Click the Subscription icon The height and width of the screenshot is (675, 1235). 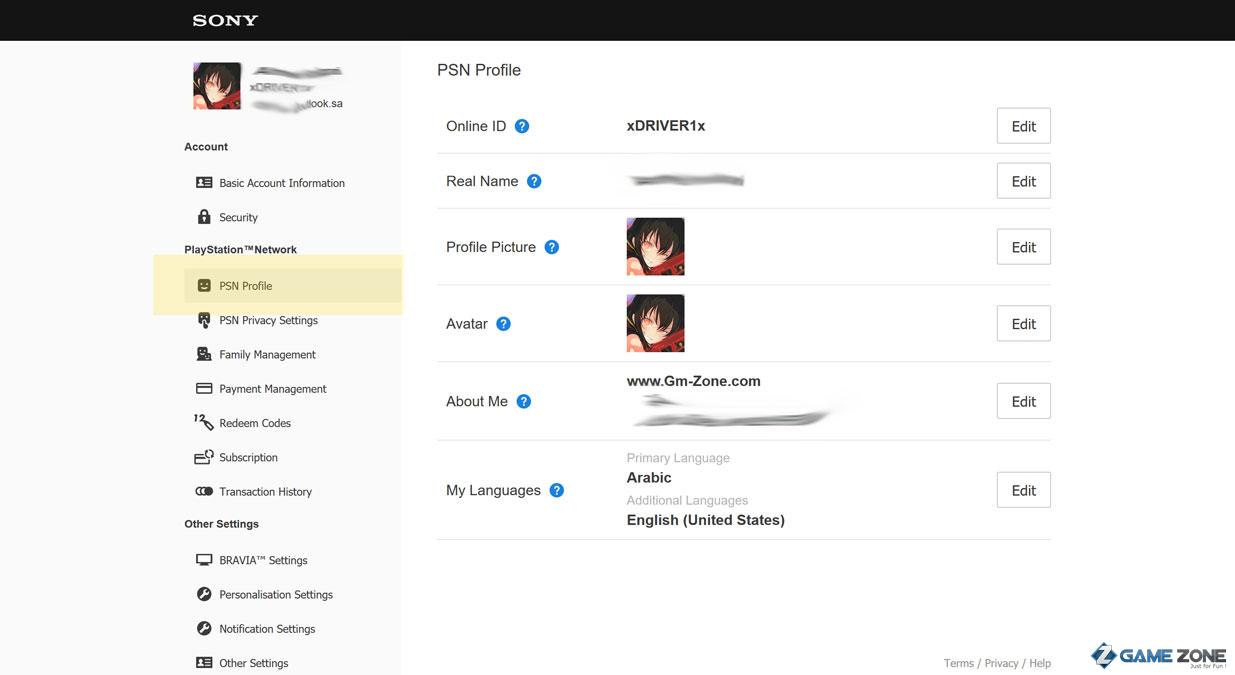coord(204,457)
